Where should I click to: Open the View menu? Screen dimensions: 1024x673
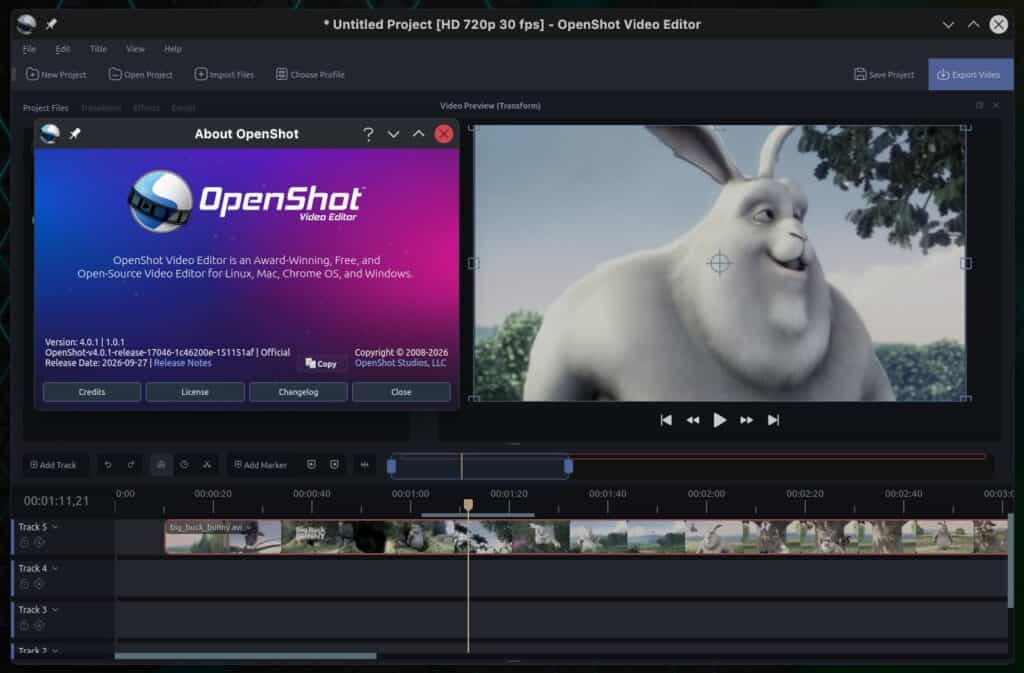click(x=135, y=49)
